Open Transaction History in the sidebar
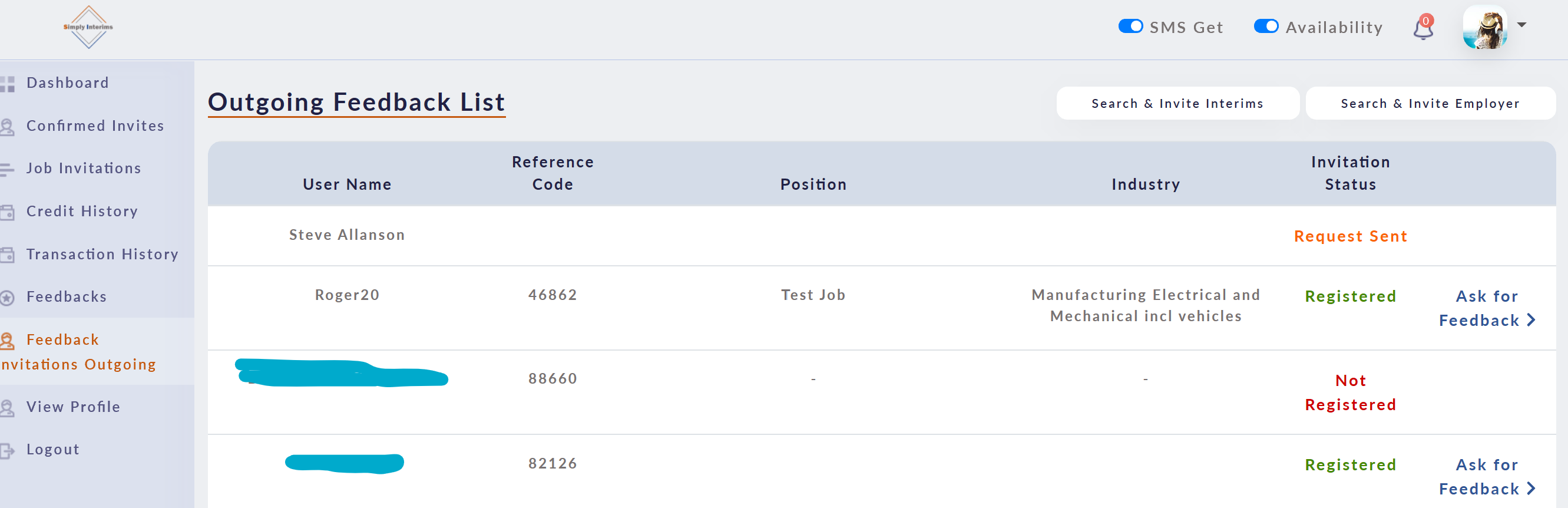The image size is (1568, 508). pyautogui.click(x=102, y=254)
